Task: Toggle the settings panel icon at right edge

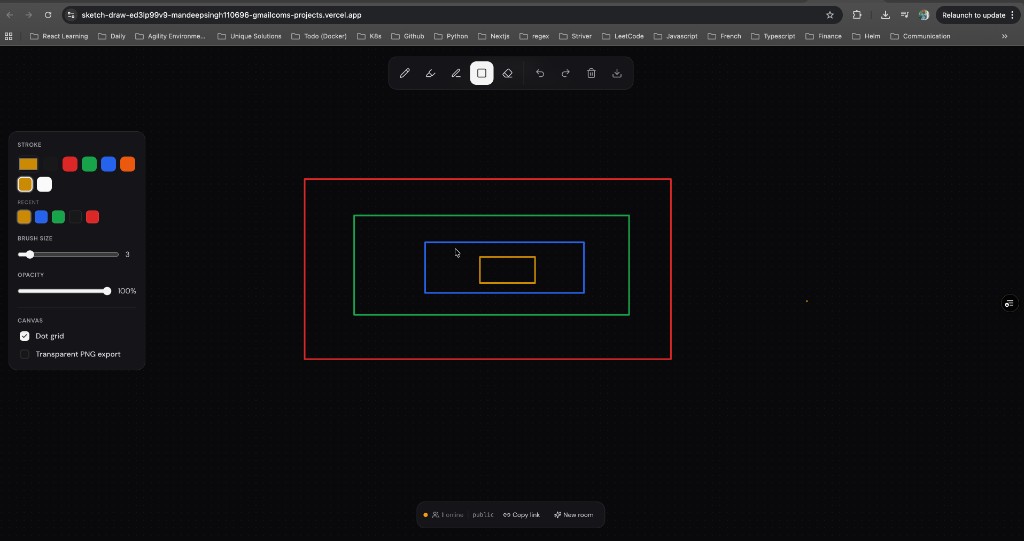Action: (x=1009, y=303)
